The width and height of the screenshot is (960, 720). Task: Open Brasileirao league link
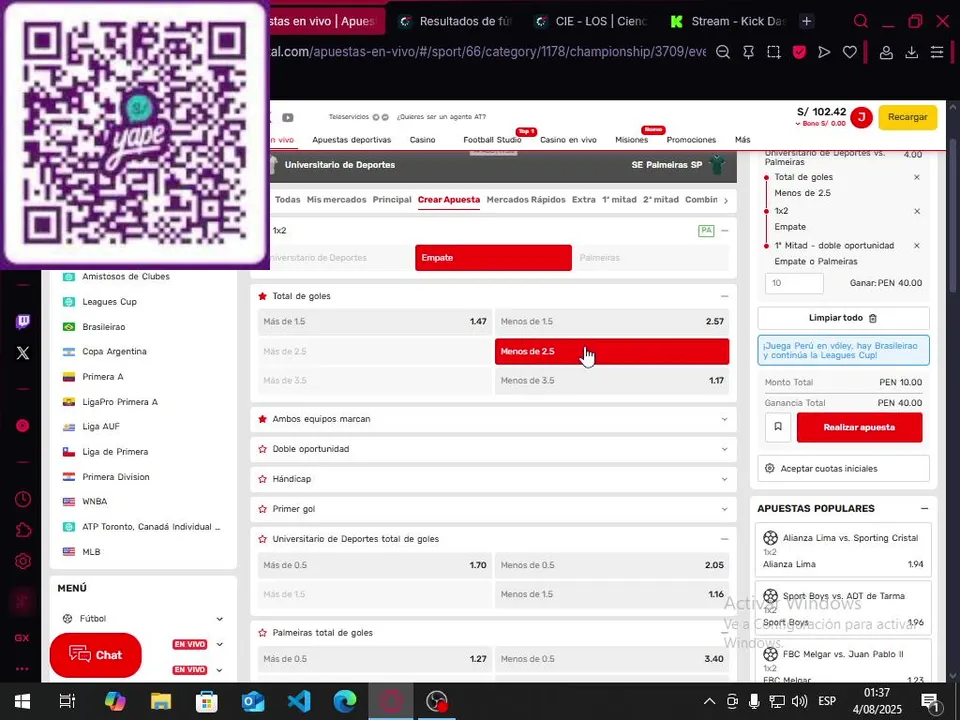[x=103, y=327]
